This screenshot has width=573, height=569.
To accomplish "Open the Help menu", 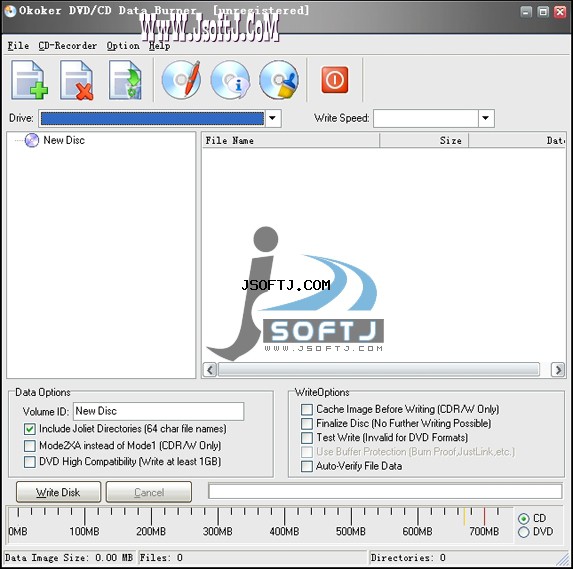I will pyautogui.click(x=159, y=46).
